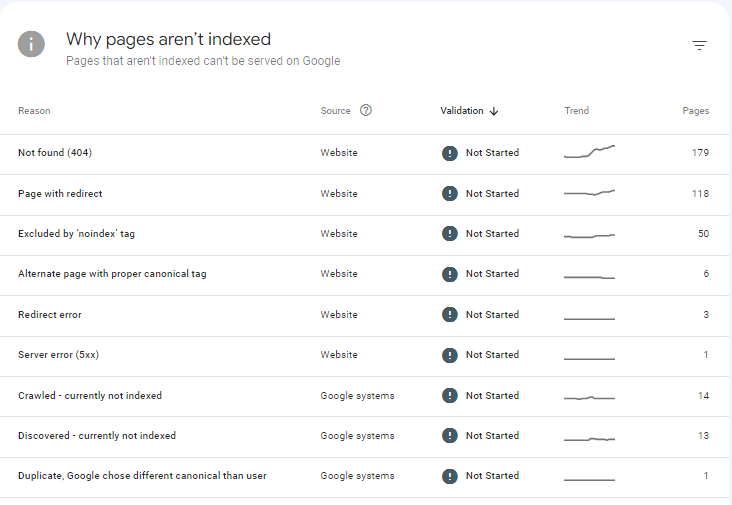Click the 13 pages count

[x=704, y=436]
